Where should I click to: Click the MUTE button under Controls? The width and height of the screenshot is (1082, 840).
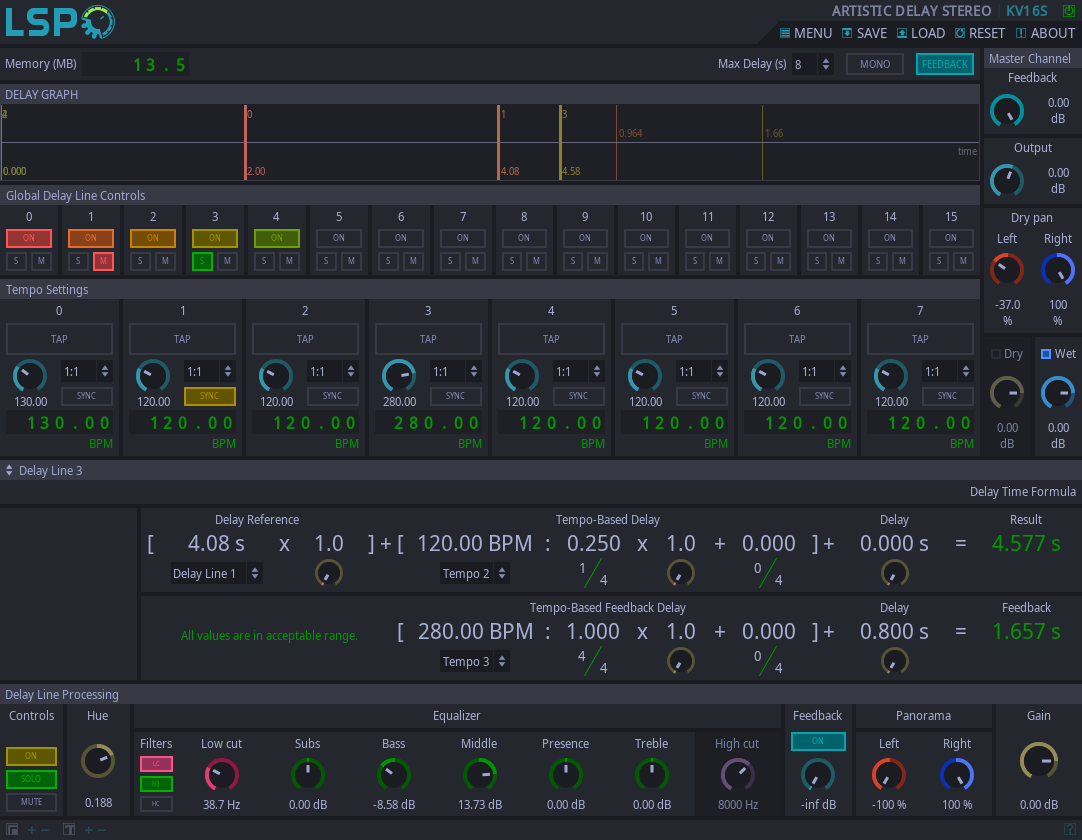point(31,802)
